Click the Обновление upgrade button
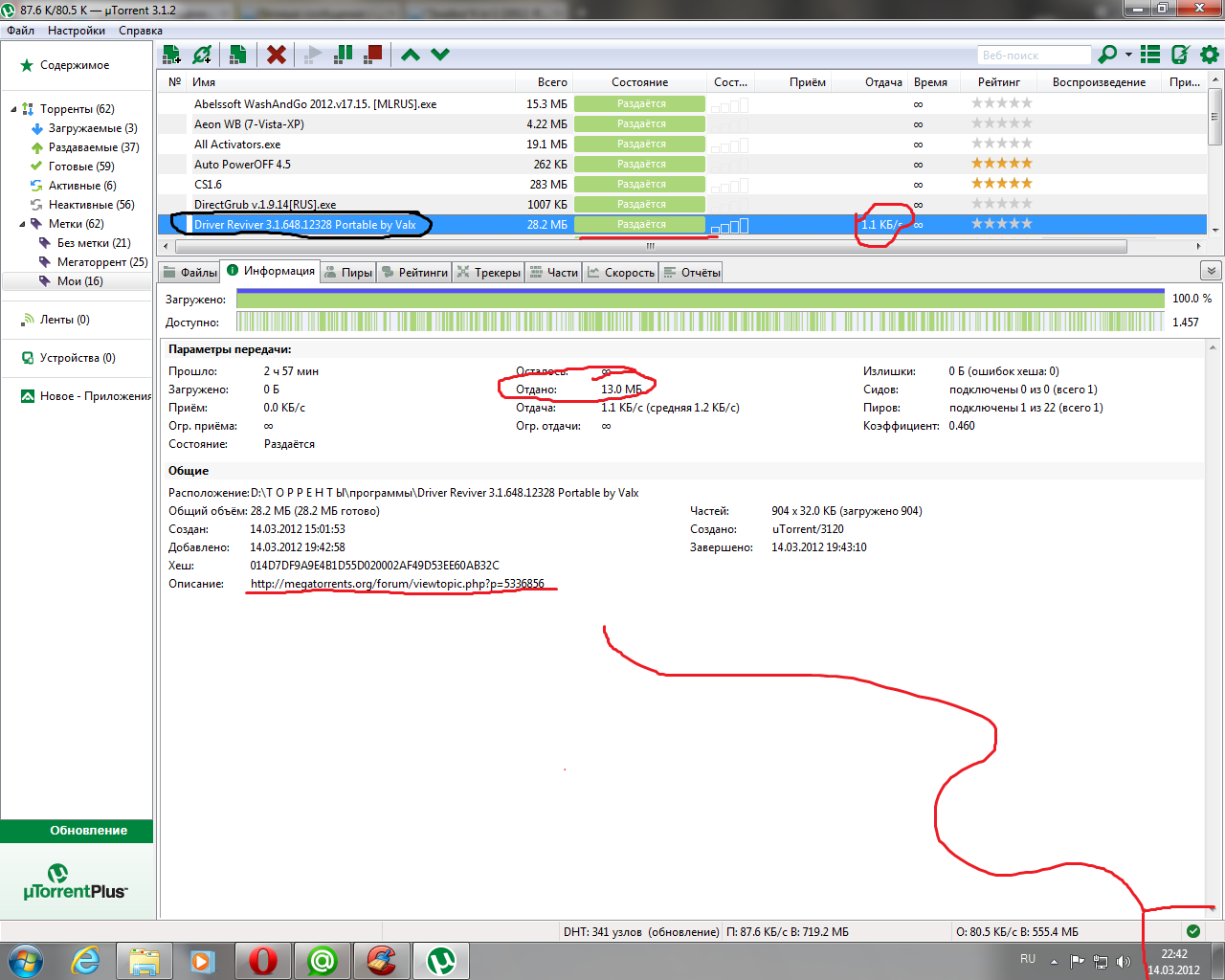 pos(77,831)
